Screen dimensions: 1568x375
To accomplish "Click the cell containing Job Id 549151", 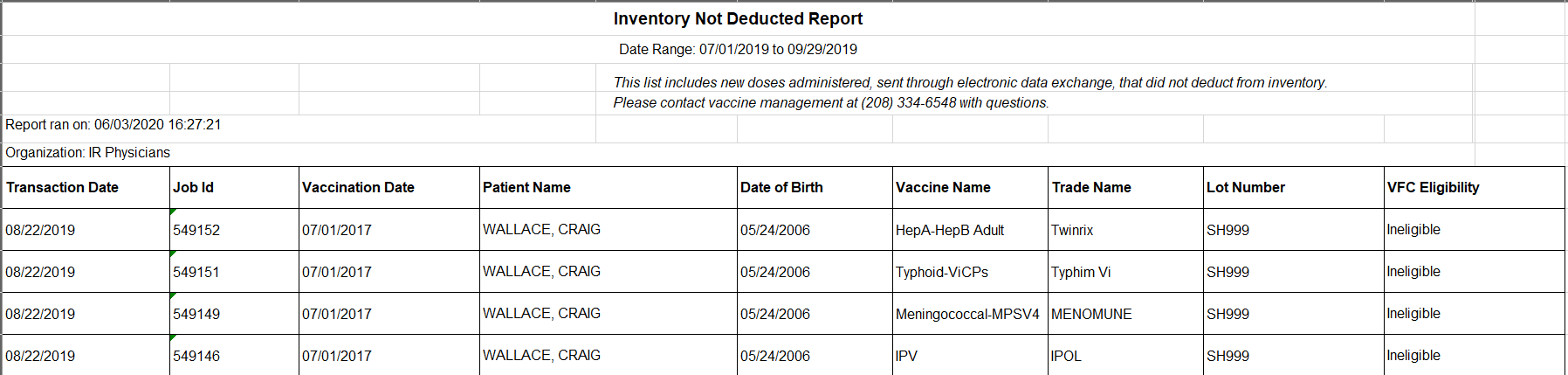I will [x=234, y=272].
